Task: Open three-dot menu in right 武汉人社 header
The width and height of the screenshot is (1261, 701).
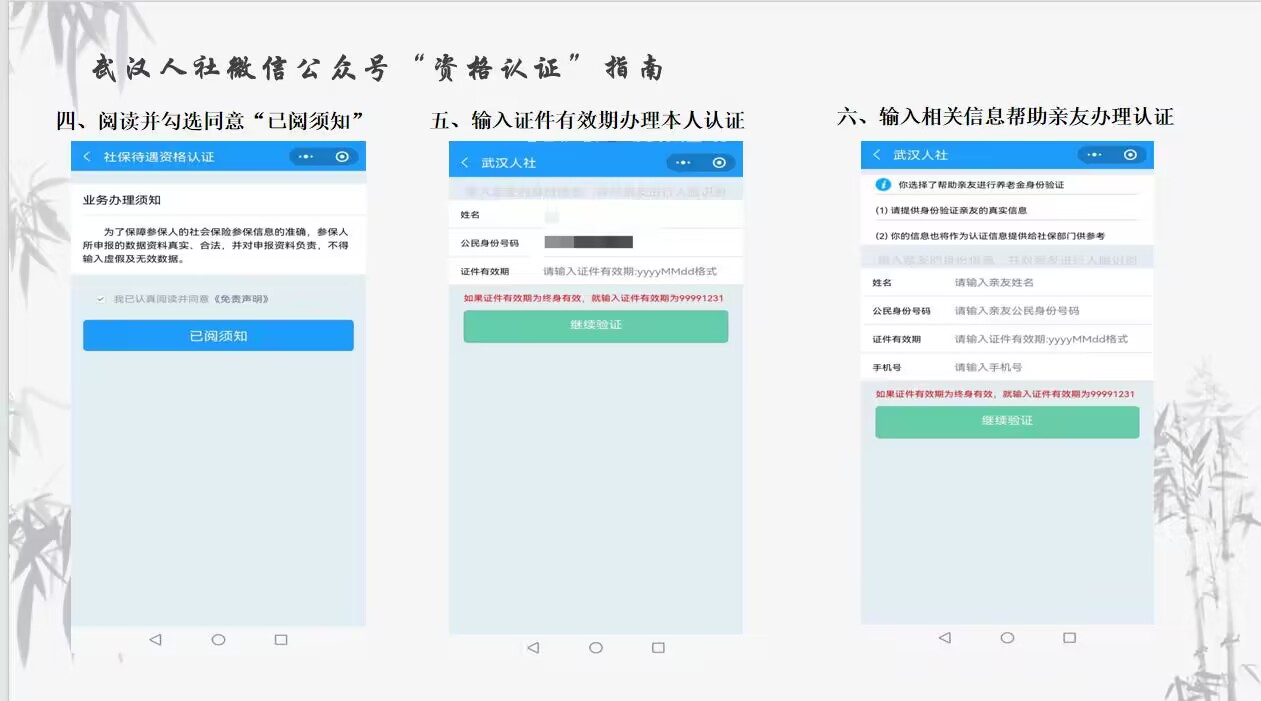Action: (1095, 155)
